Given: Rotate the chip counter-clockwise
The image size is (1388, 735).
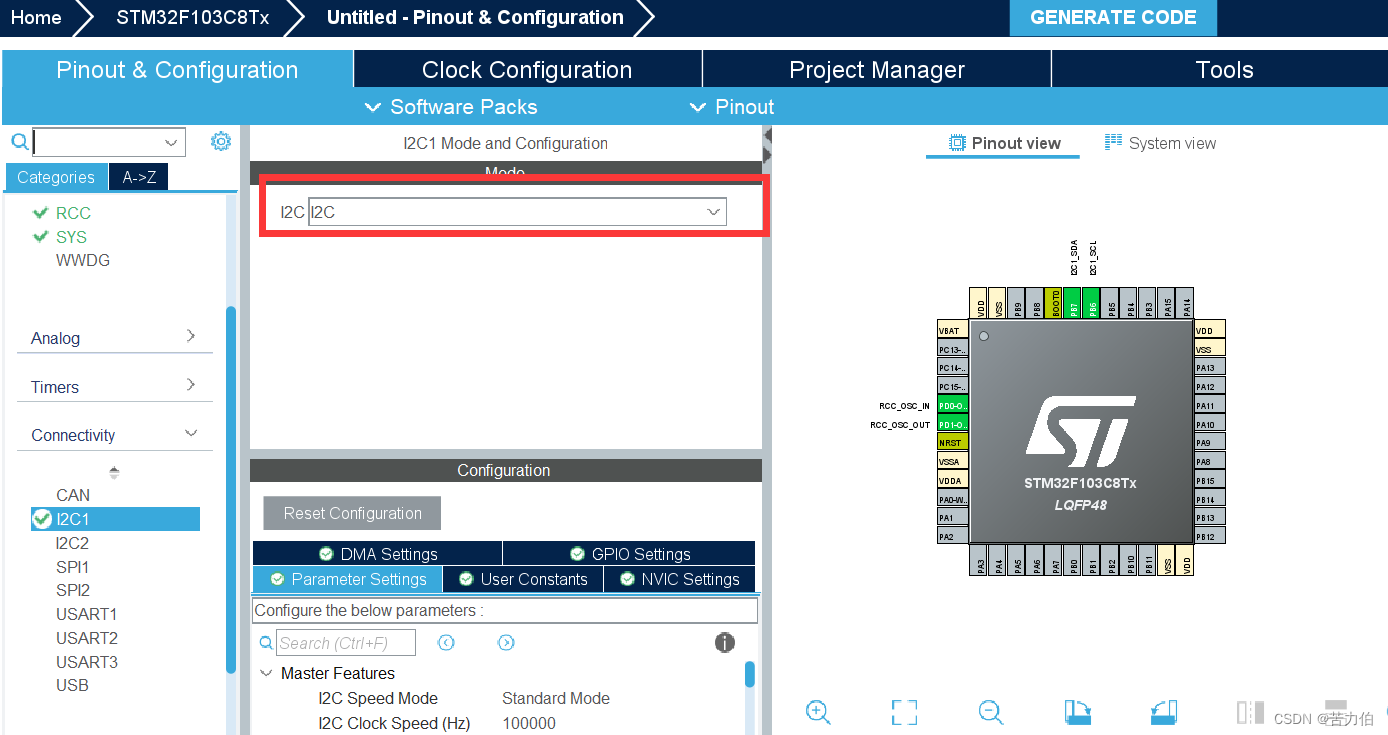Looking at the screenshot, I should (x=1164, y=712).
